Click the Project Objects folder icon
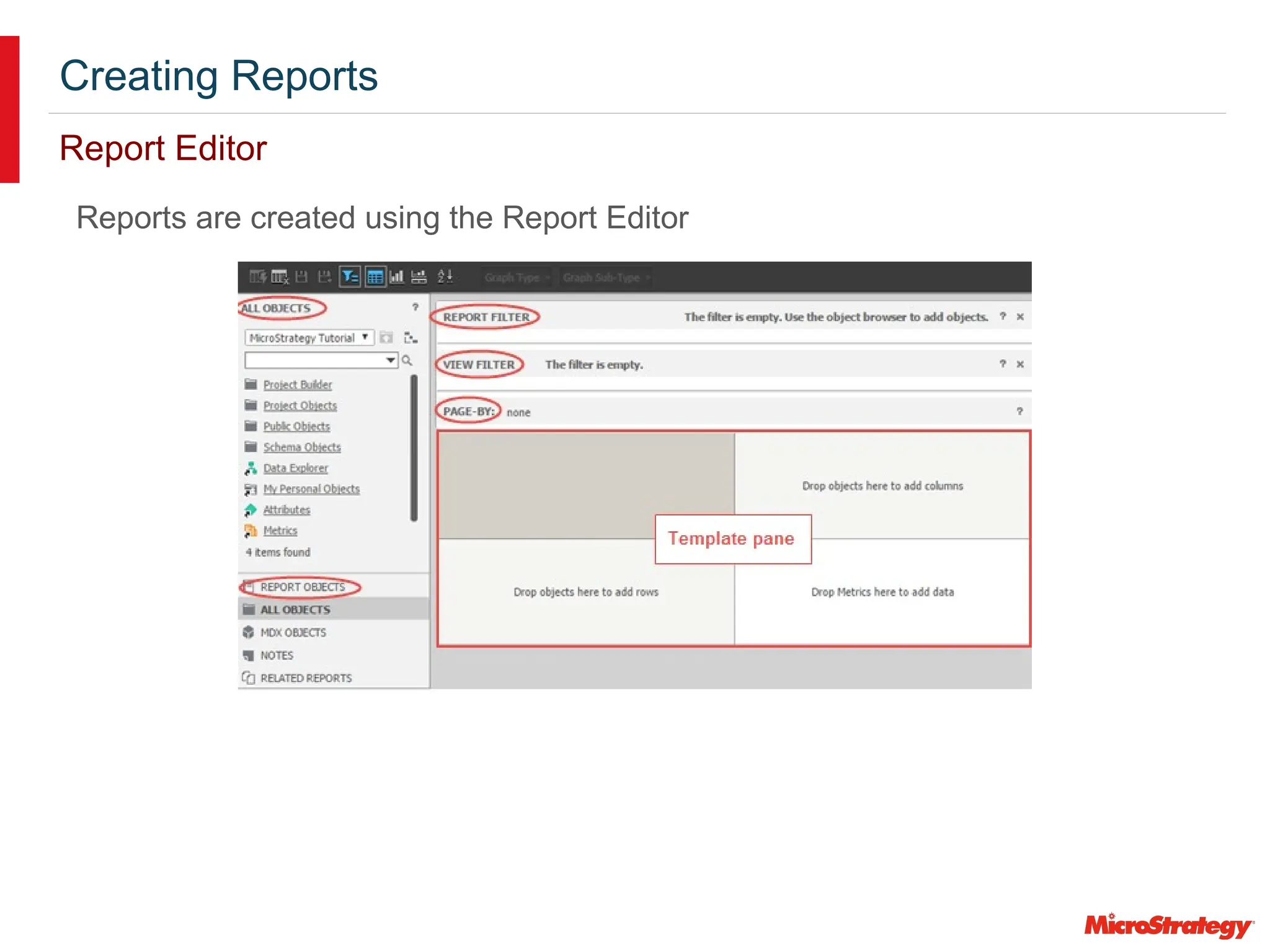Screen dimensions: 1270x952 point(251,405)
